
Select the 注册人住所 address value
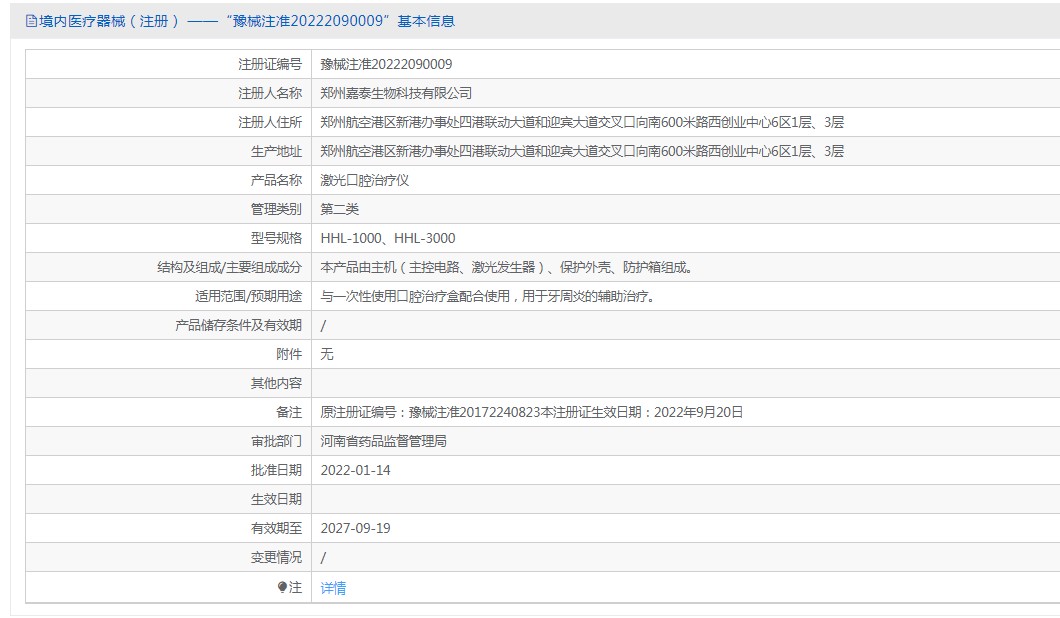(582, 122)
